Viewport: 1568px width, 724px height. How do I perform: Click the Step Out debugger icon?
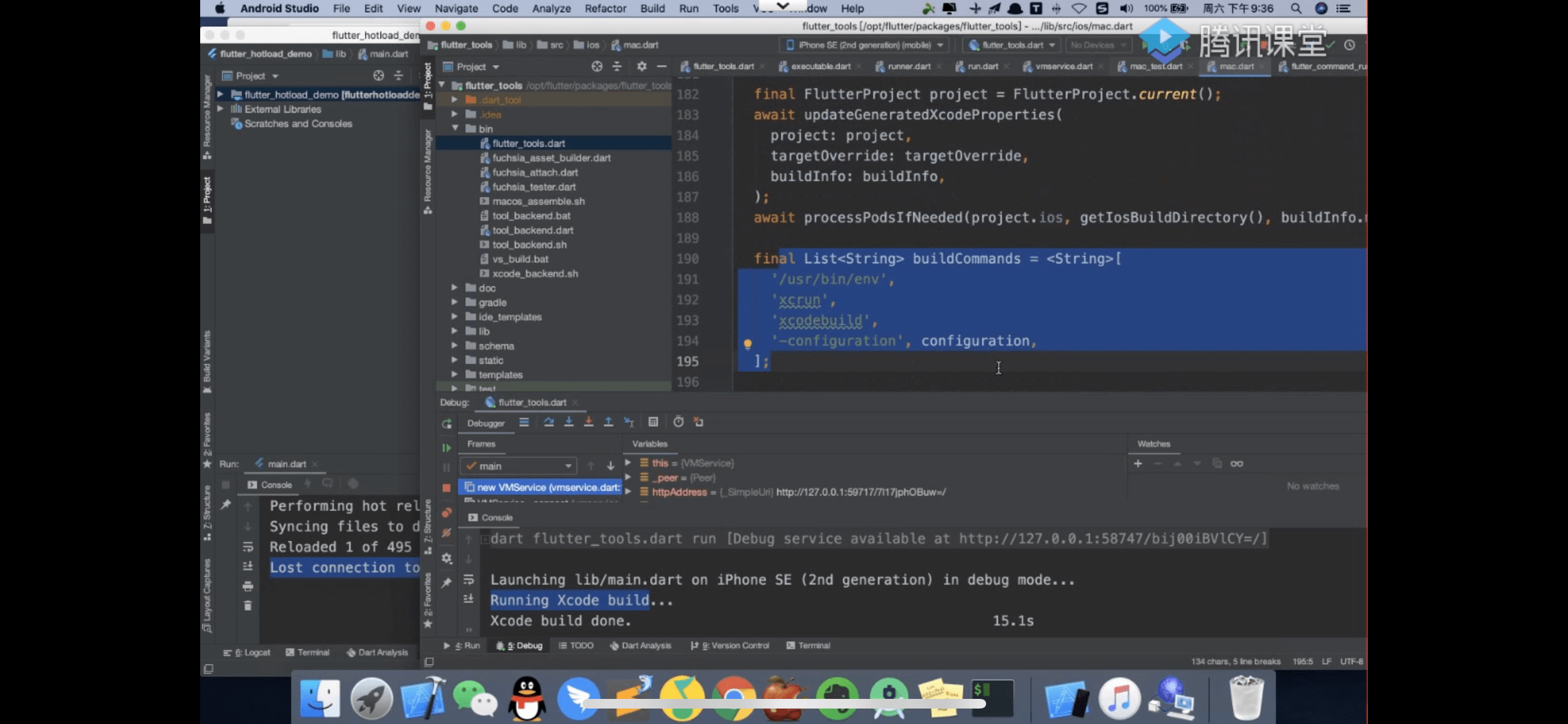608,422
